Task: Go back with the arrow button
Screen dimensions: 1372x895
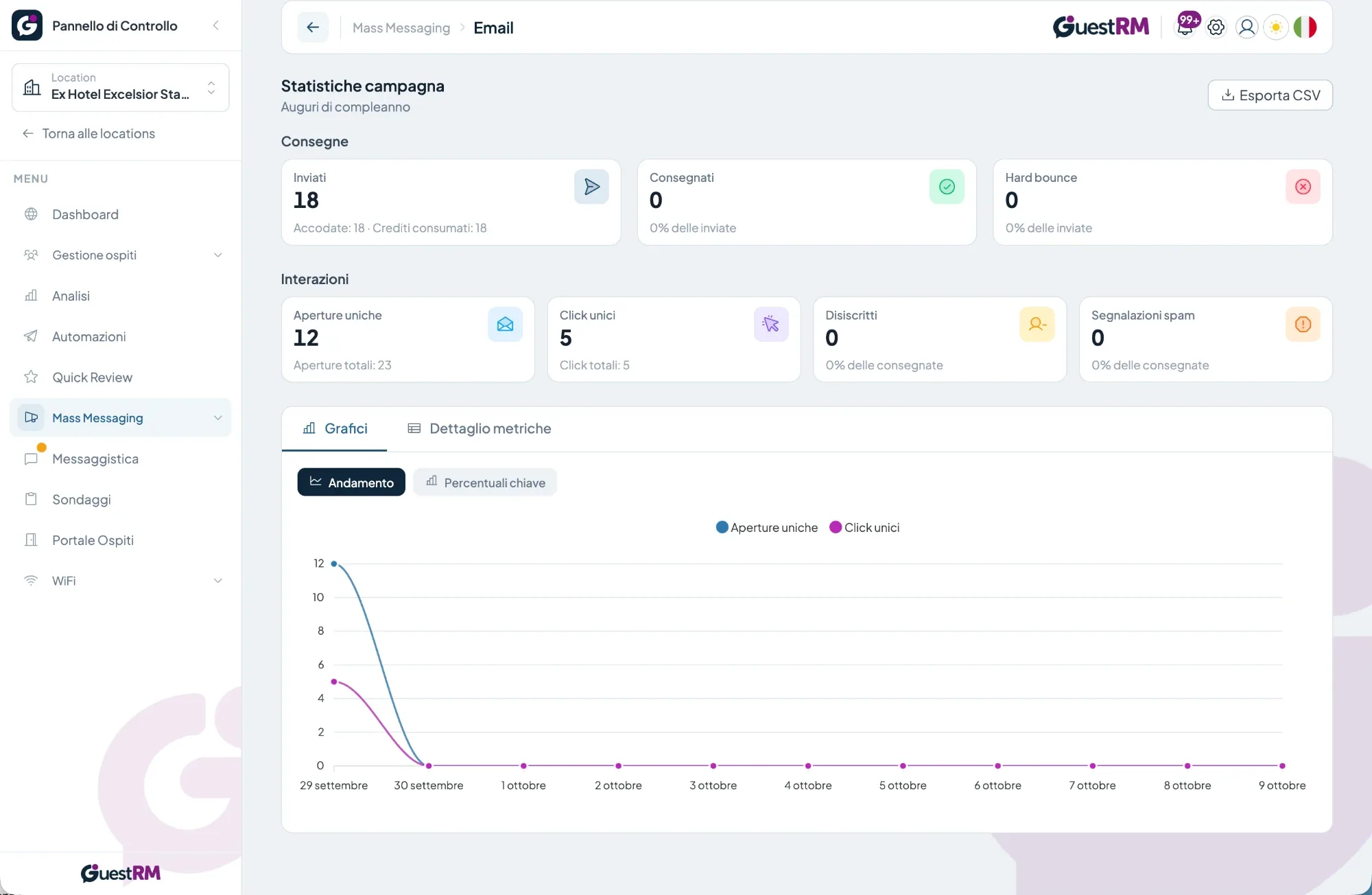Action: (x=313, y=27)
